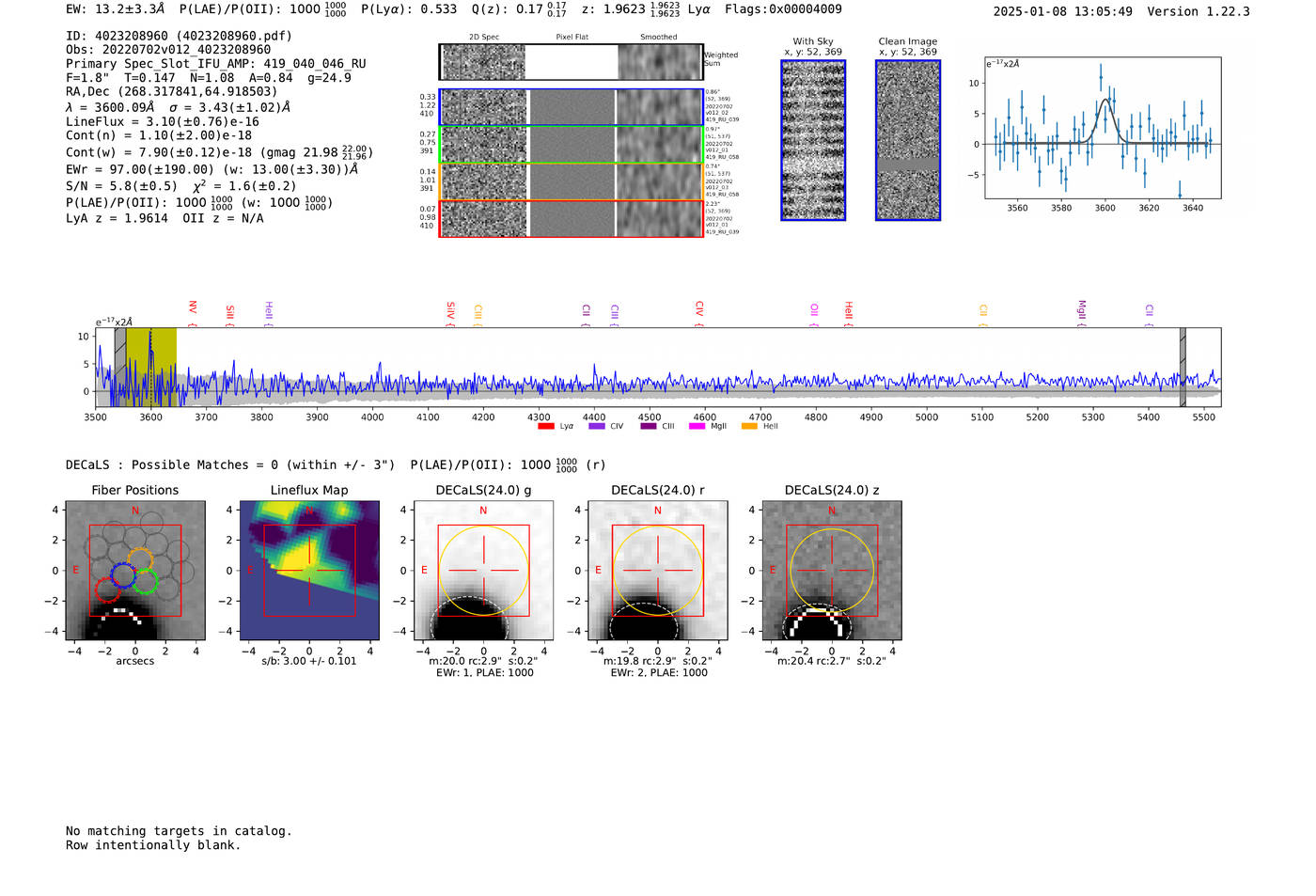This screenshot has height=896, width=1316.
Task: Click the LyA z = 1.9614 line
Action: [x=164, y=218]
